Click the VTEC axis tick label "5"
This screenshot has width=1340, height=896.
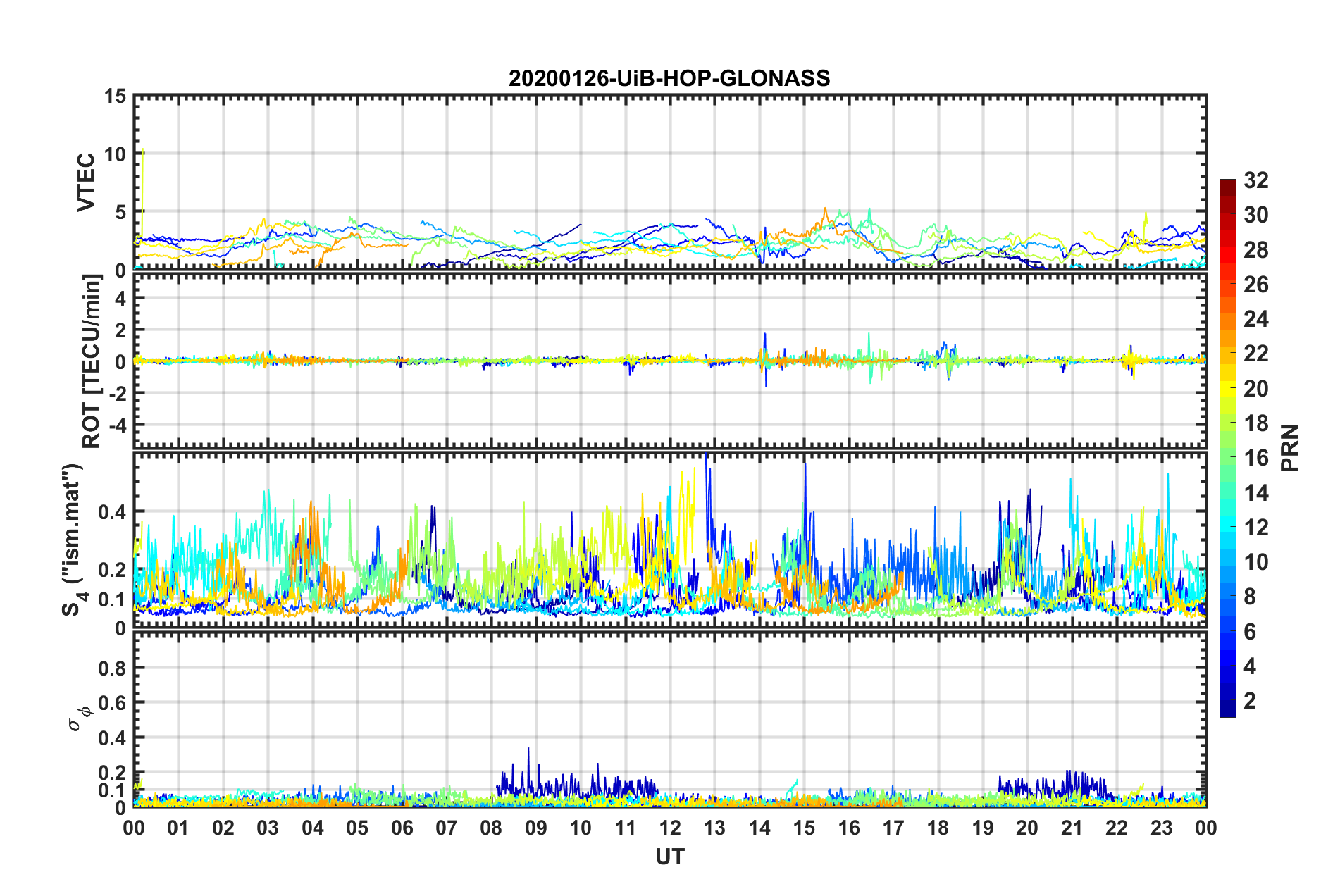pos(120,212)
